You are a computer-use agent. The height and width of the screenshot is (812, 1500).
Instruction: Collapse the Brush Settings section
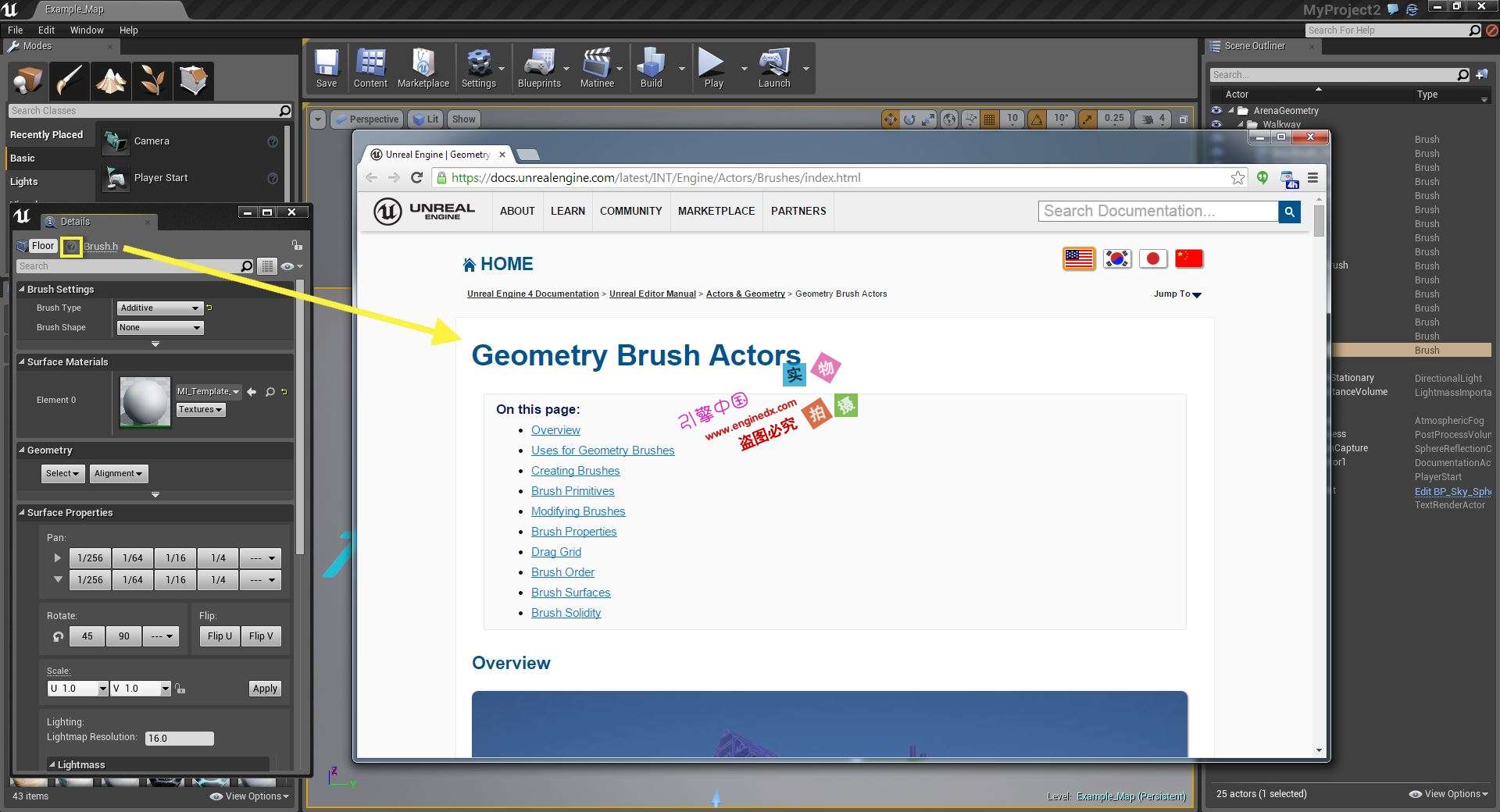point(22,289)
